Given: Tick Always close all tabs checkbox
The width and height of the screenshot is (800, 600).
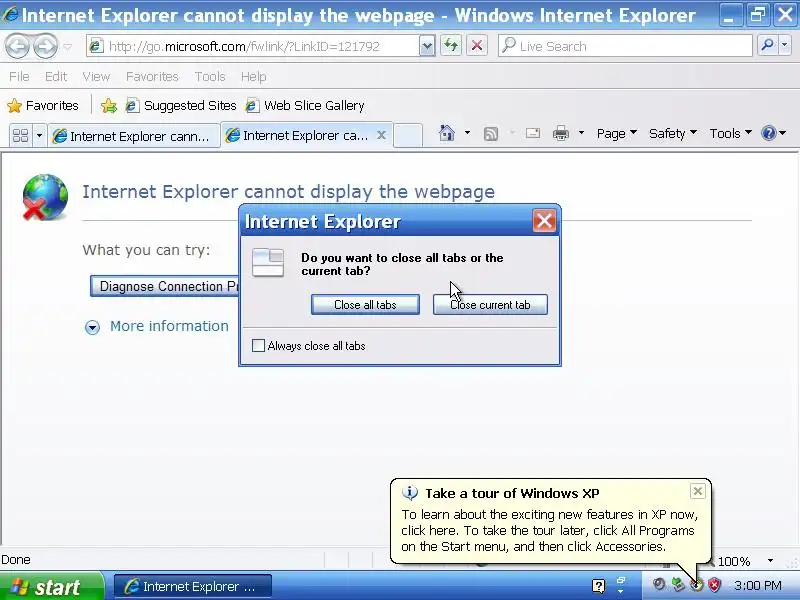Looking at the screenshot, I should (258, 345).
